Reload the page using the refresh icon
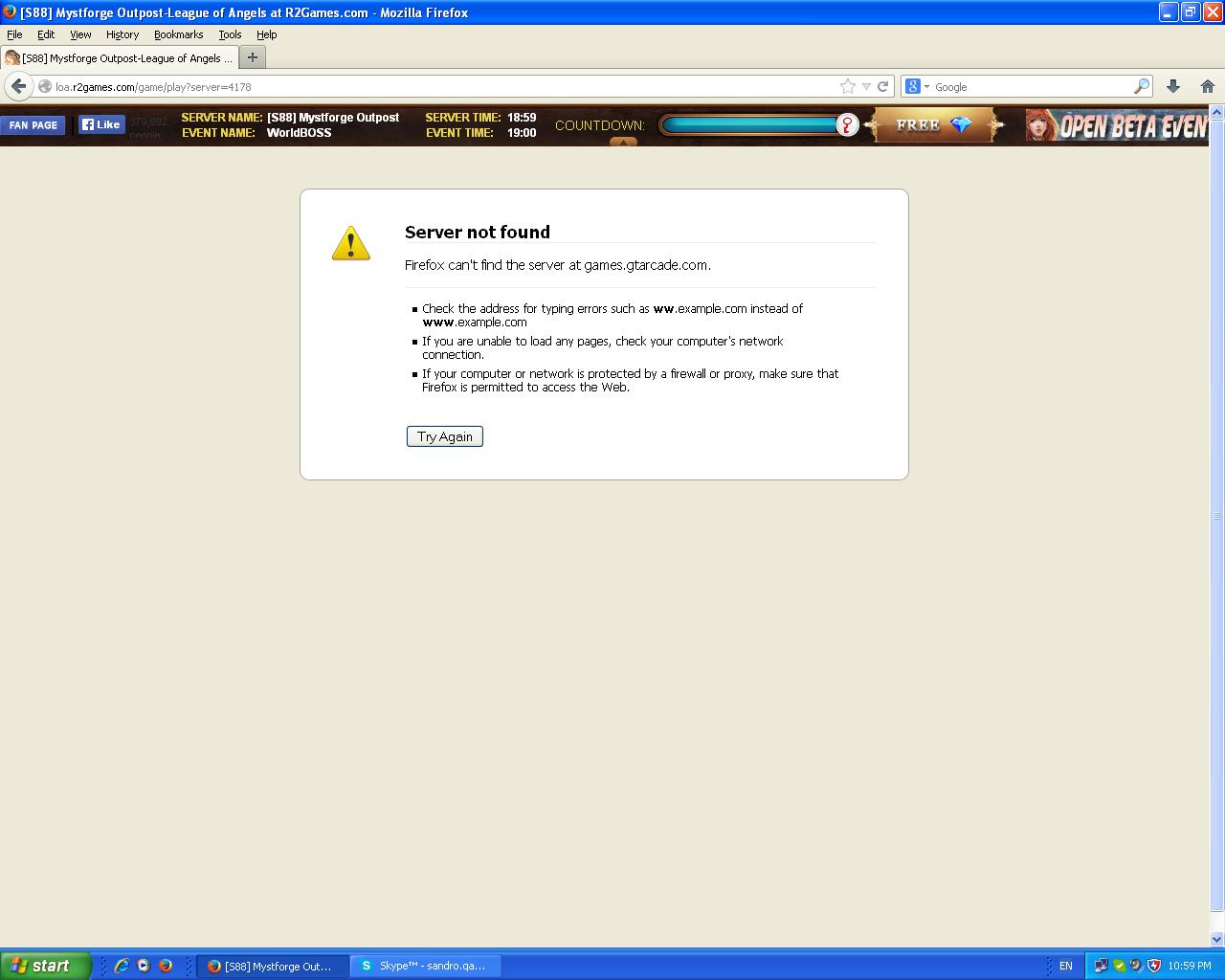 coord(883,86)
